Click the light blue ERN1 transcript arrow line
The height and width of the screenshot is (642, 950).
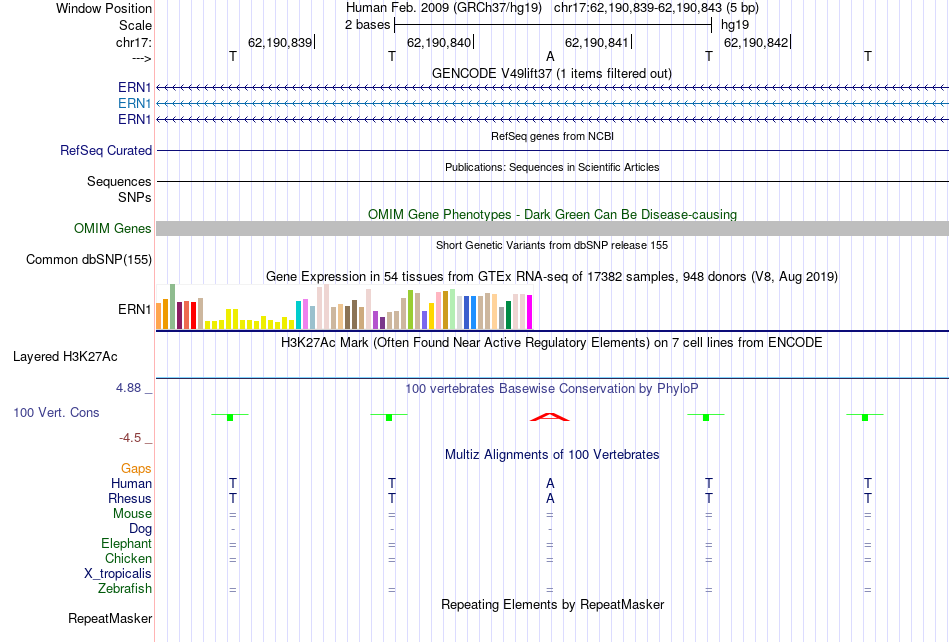[552, 104]
